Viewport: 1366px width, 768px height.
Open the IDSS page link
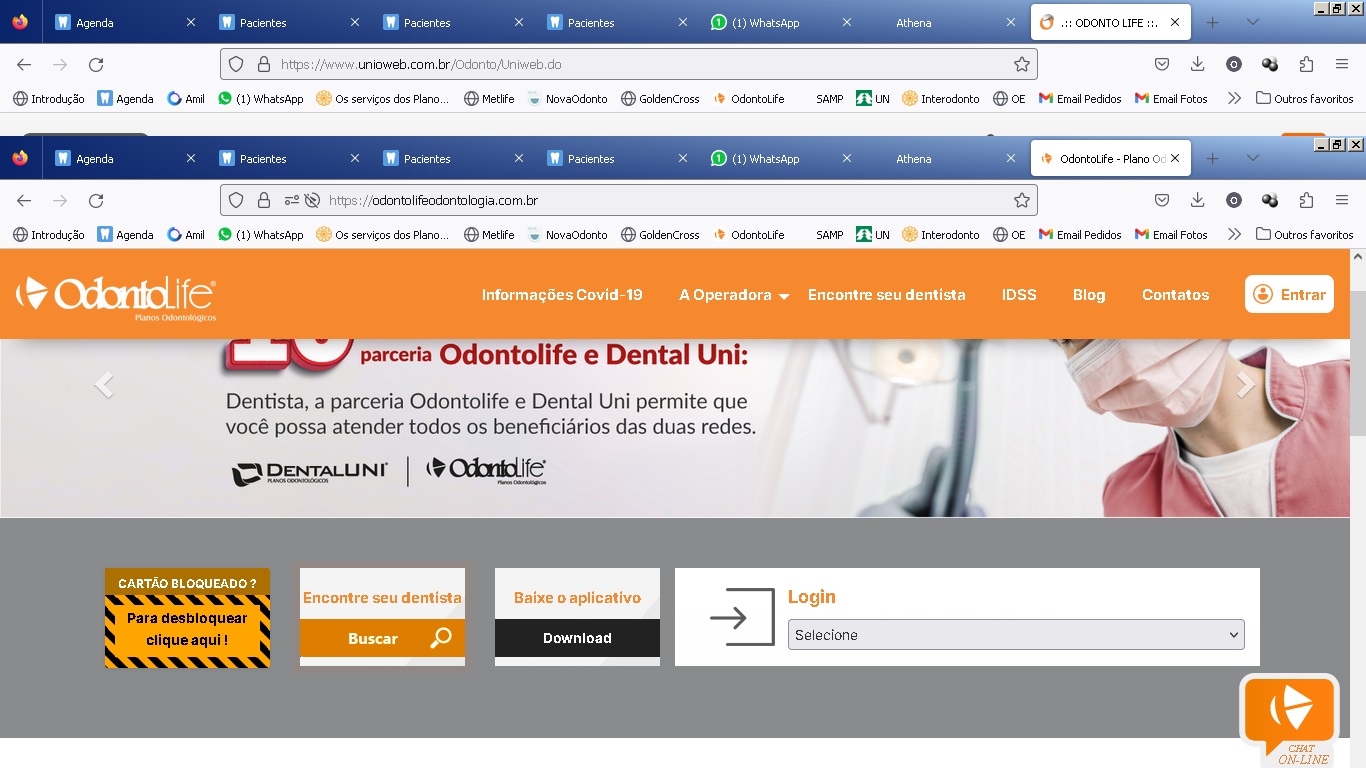1019,295
